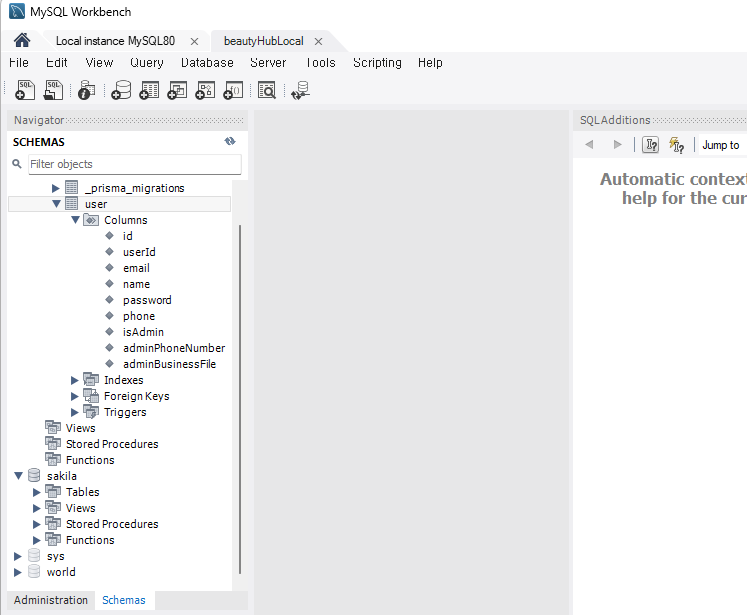The image size is (747, 615).
Task: Open the Edit menu
Action: (57, 62)
